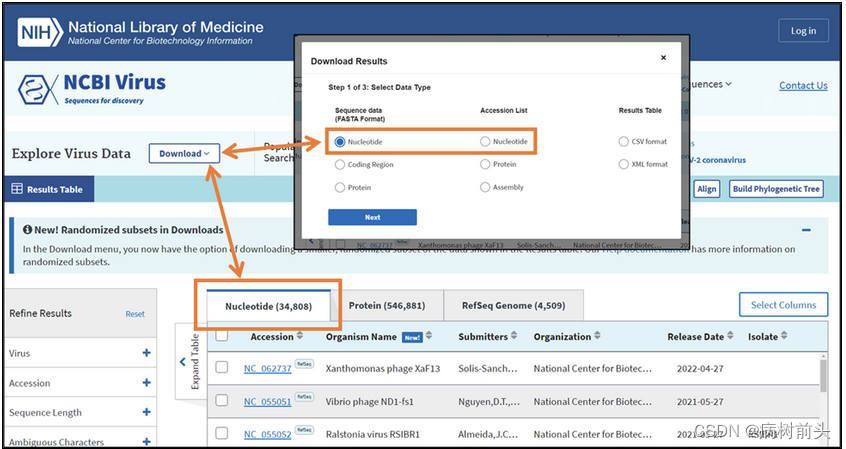Check the row for NC_055052
Image resolution: width=846 pixels, height=449 pixels.
pos(222,433)
